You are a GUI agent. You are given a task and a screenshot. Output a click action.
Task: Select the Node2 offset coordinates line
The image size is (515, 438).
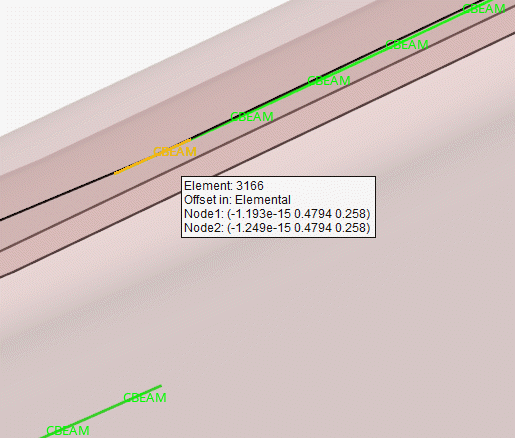tap(277, 228)
